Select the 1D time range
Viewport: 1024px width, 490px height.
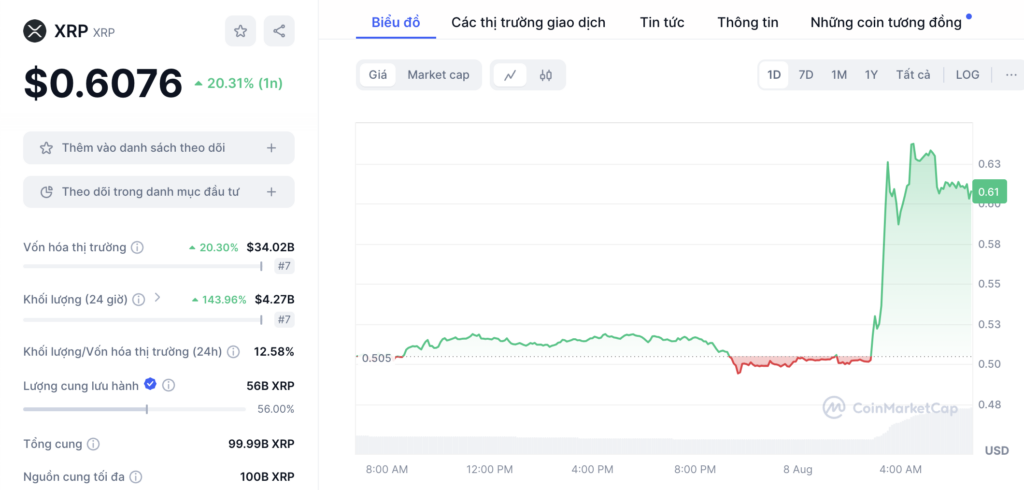coord(774,75)
